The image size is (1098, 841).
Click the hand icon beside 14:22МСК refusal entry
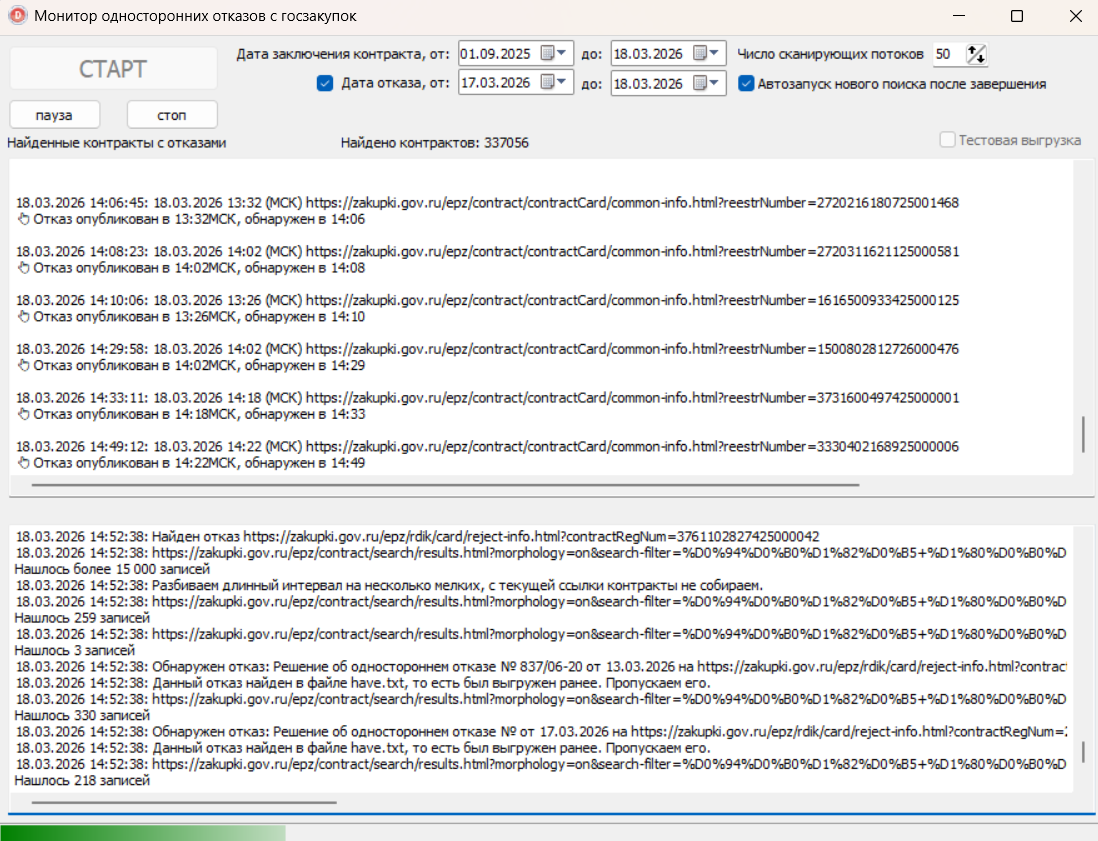(24, 463)
